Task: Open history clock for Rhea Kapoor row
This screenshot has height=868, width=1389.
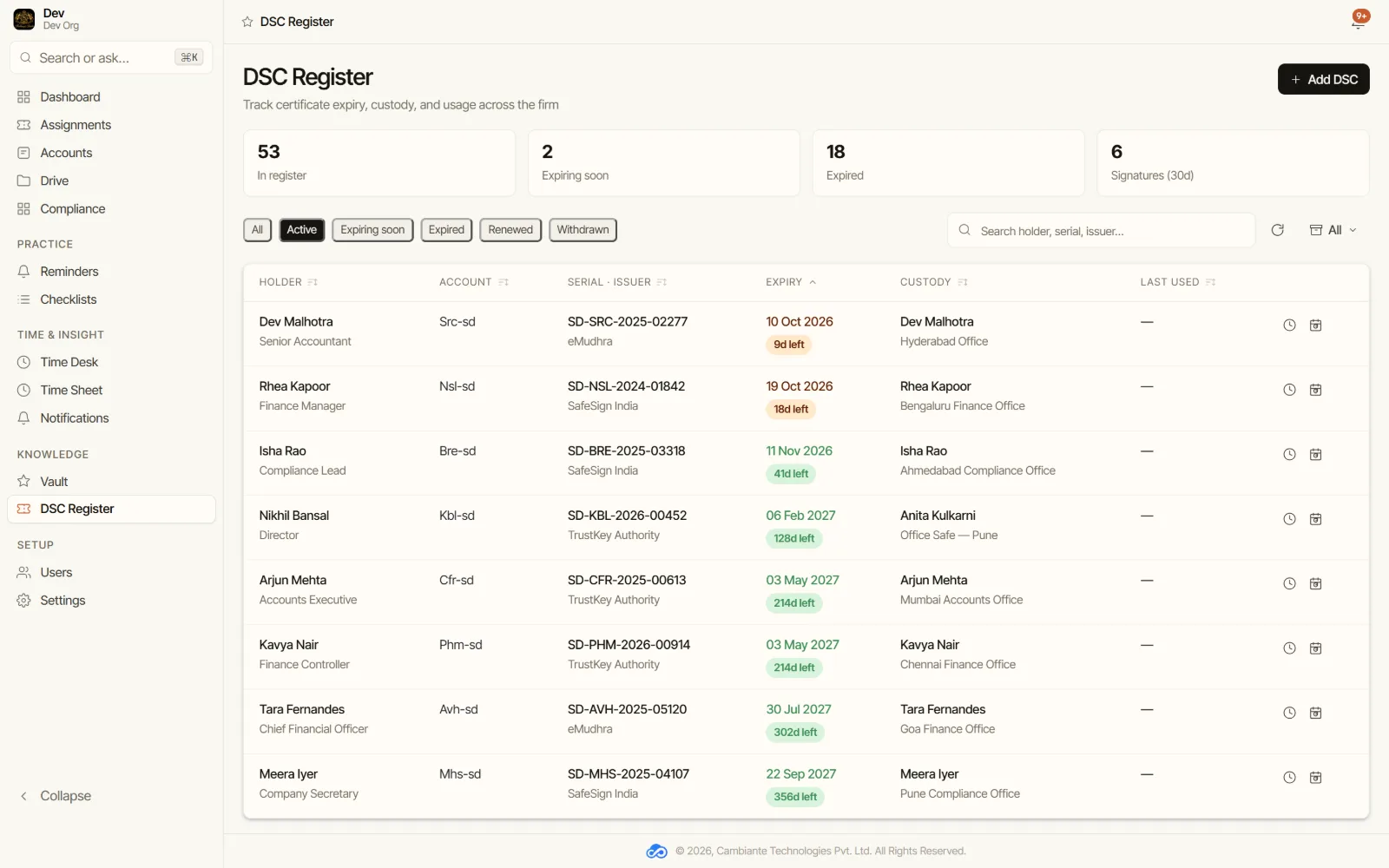Action: [x=1289, y=390]
